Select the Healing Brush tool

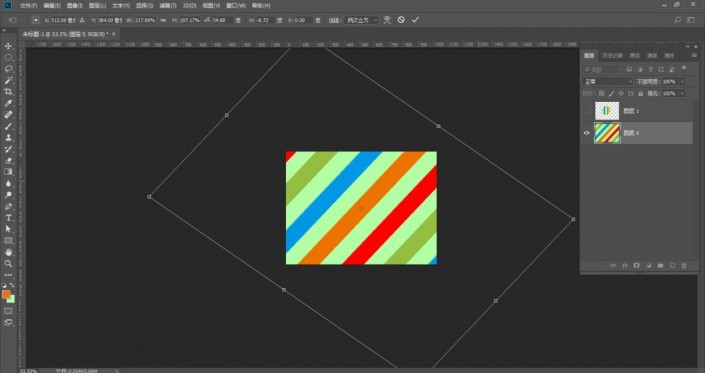tap(8, 115)
